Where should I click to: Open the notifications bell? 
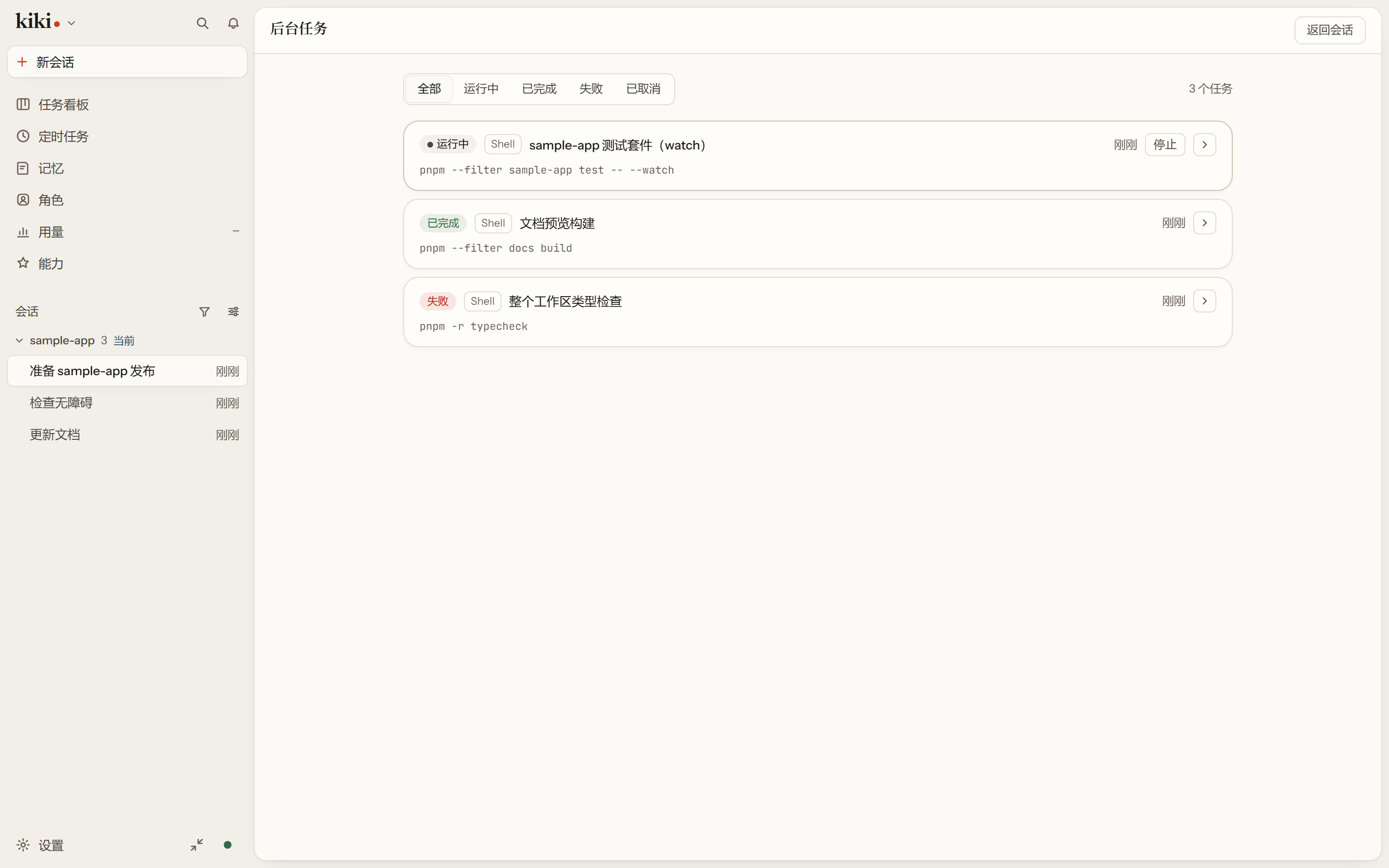click(x=233, y=24)
